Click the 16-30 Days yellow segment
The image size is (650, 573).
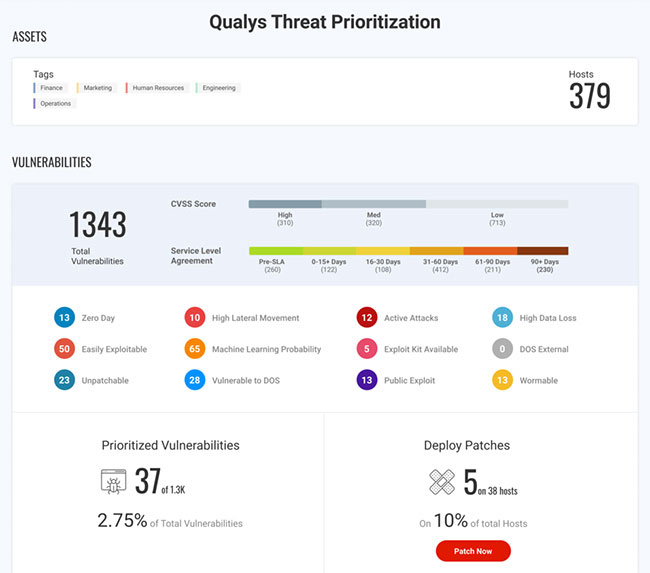(x=383, y=251)
